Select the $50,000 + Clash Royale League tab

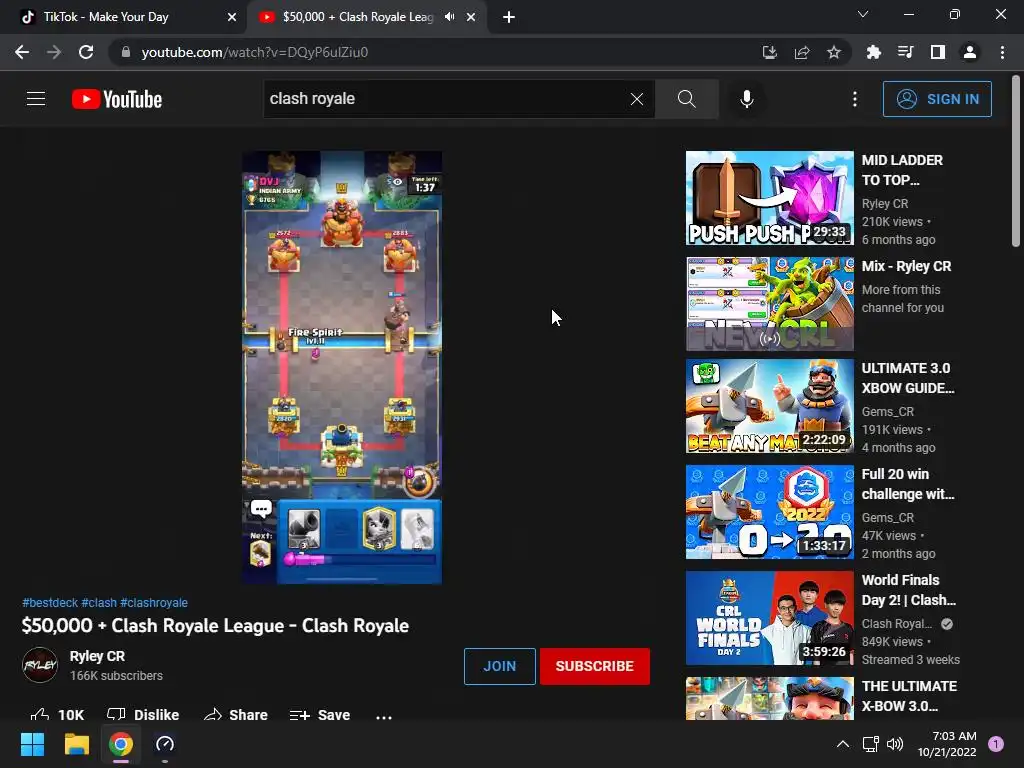coord(358,17)
